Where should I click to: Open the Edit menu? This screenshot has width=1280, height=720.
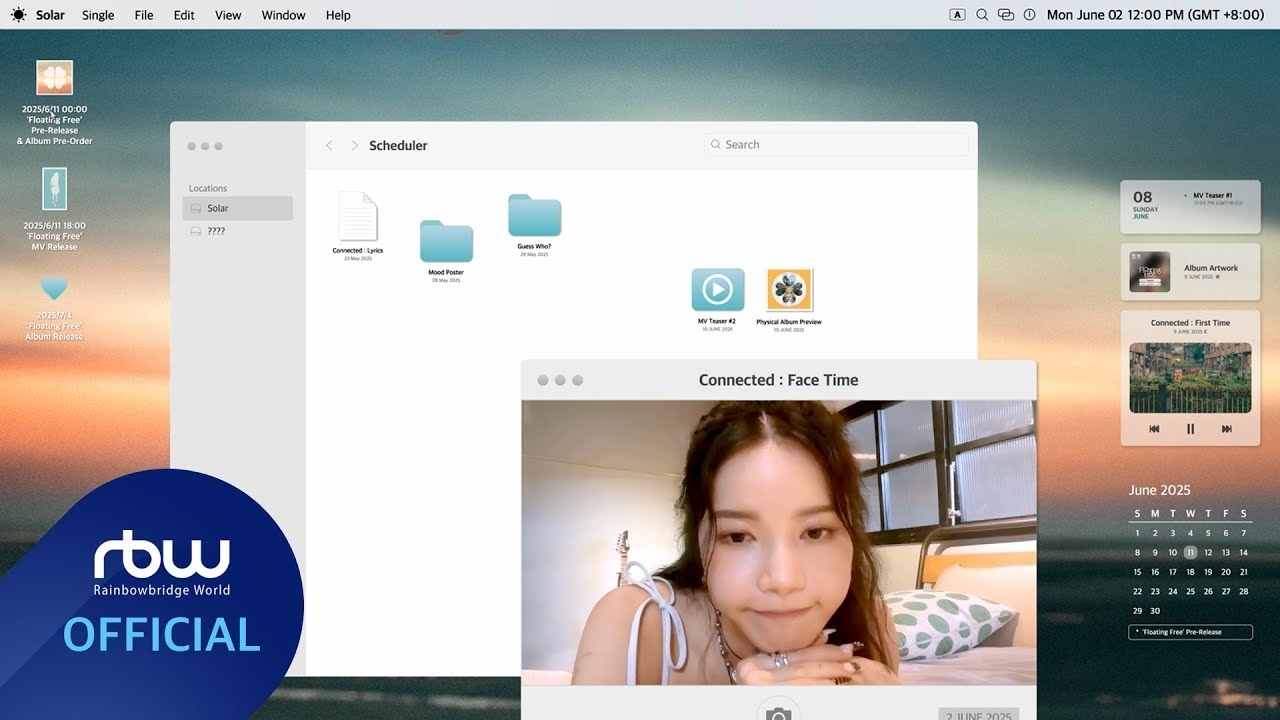pyautogui.click(x=184, y=15)
